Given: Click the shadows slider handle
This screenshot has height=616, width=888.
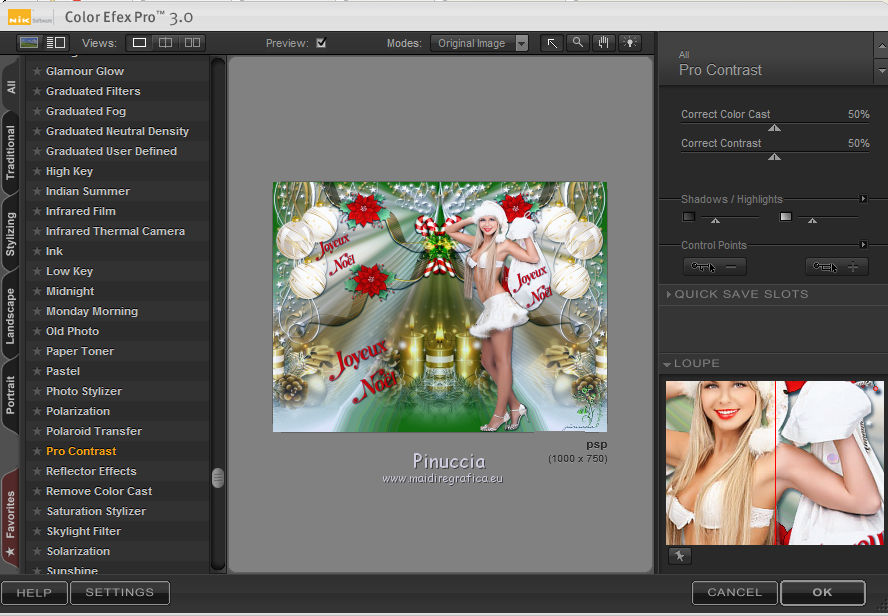Looking at the screenshot, I should tap(715, 220).
